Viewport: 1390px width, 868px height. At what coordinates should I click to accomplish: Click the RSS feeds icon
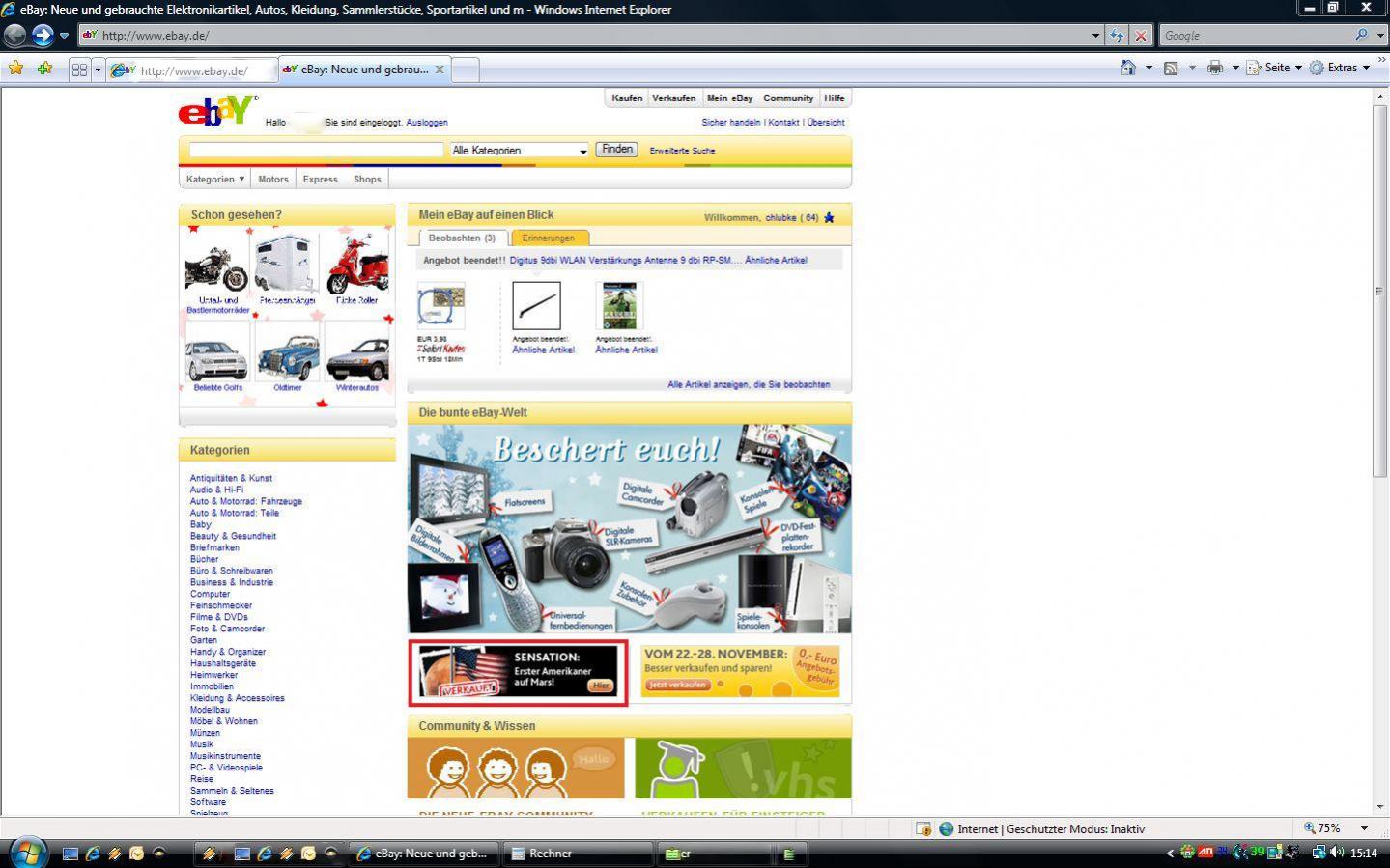(1171, 68)
